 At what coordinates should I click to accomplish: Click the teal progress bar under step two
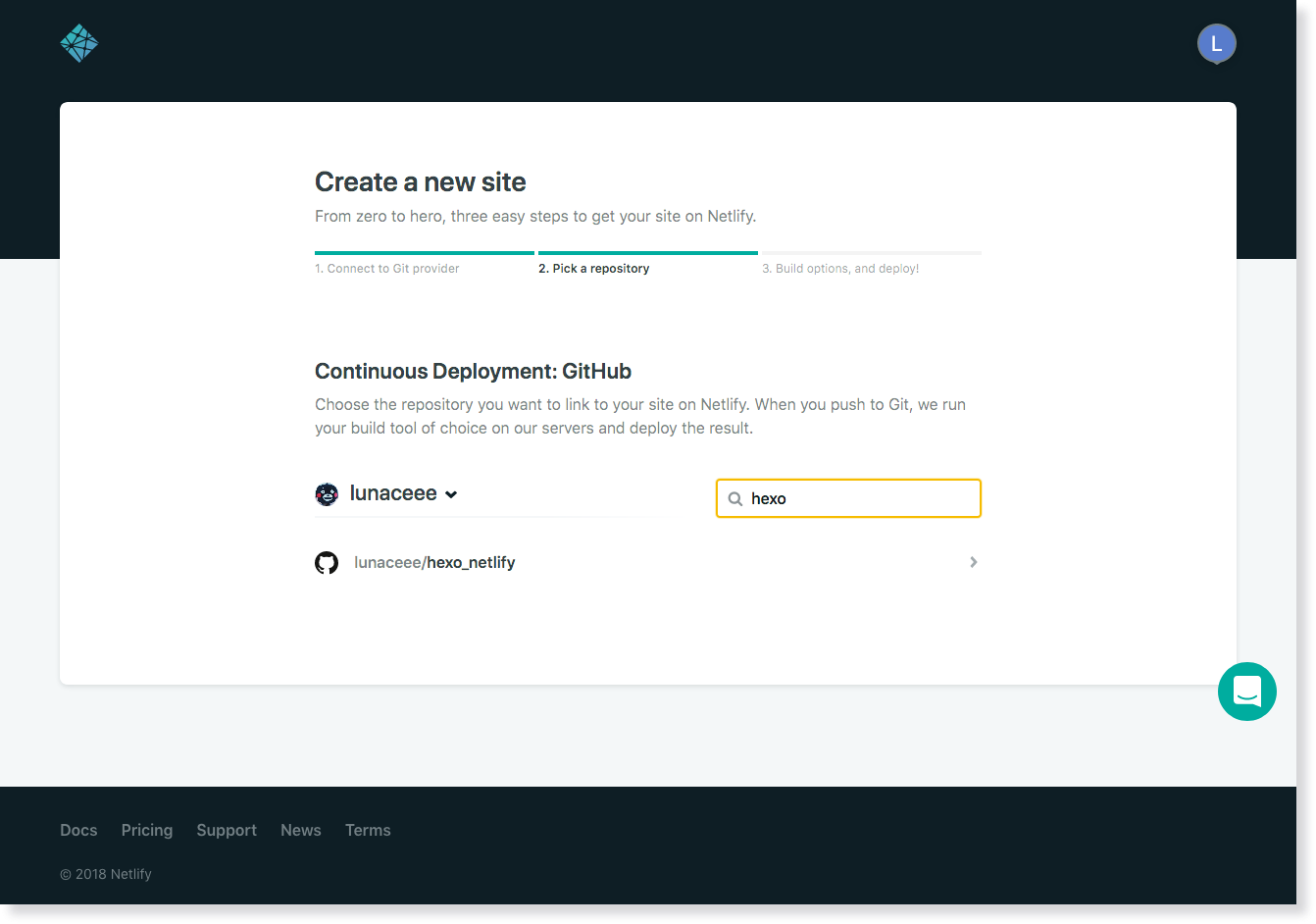(x=647, y=252)
